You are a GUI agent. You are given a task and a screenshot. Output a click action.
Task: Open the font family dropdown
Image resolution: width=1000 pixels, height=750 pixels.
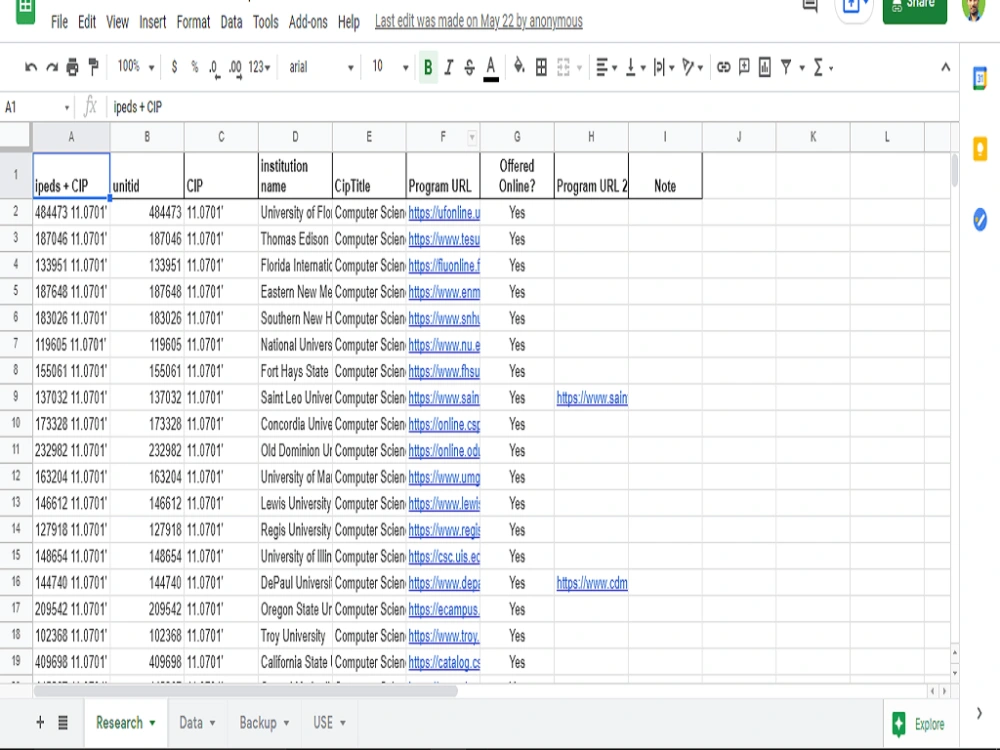pos(321,67)
